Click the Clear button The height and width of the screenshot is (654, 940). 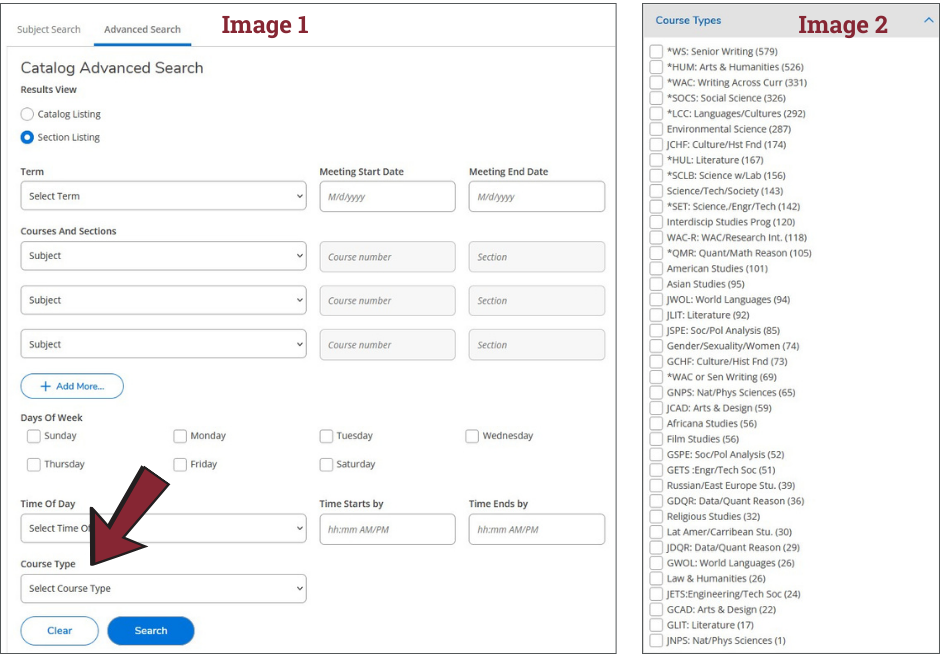tap(59, 631)
